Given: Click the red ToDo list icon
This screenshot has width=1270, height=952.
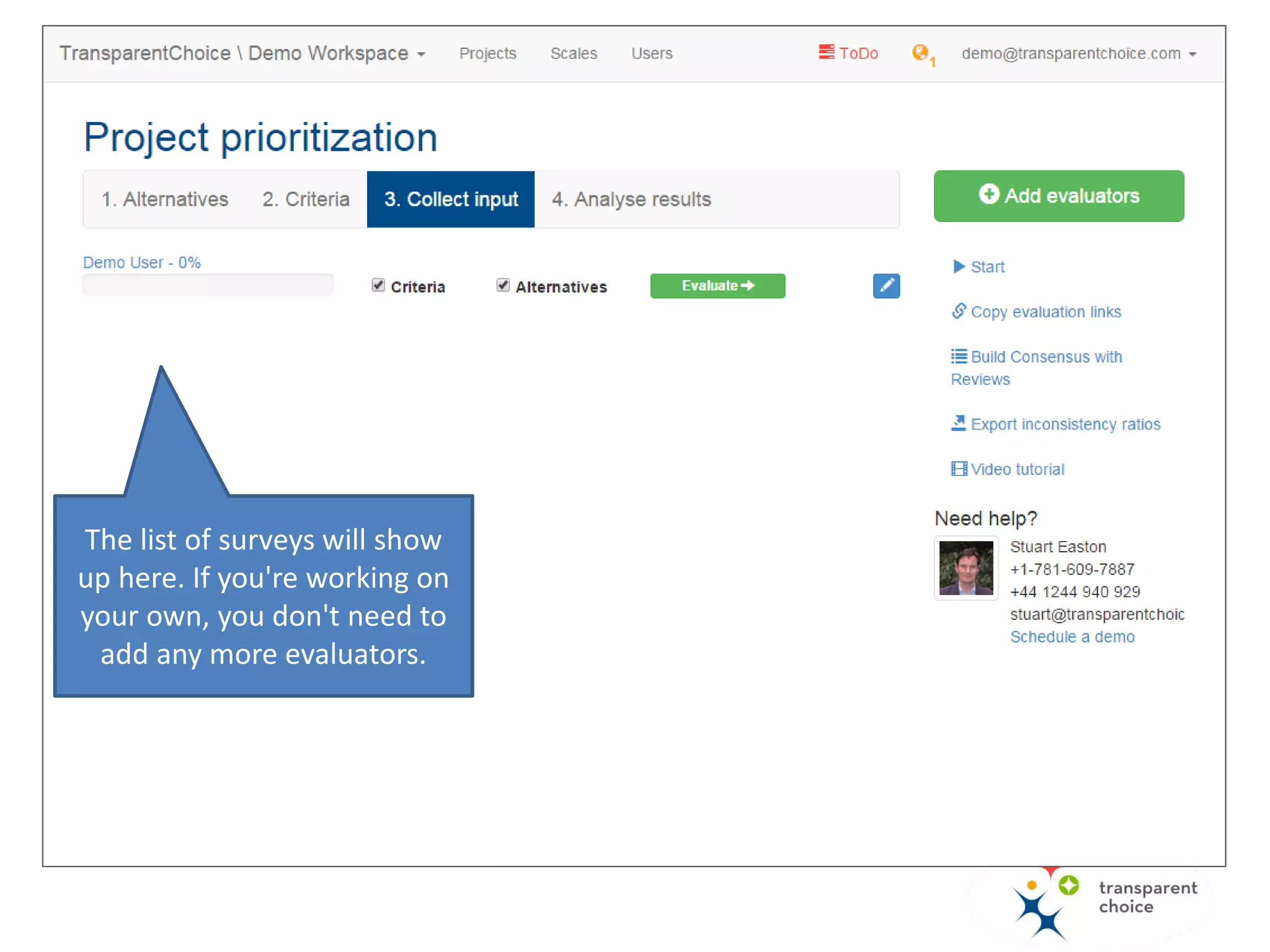Looking at the screenshot, I should coord(827,52).
